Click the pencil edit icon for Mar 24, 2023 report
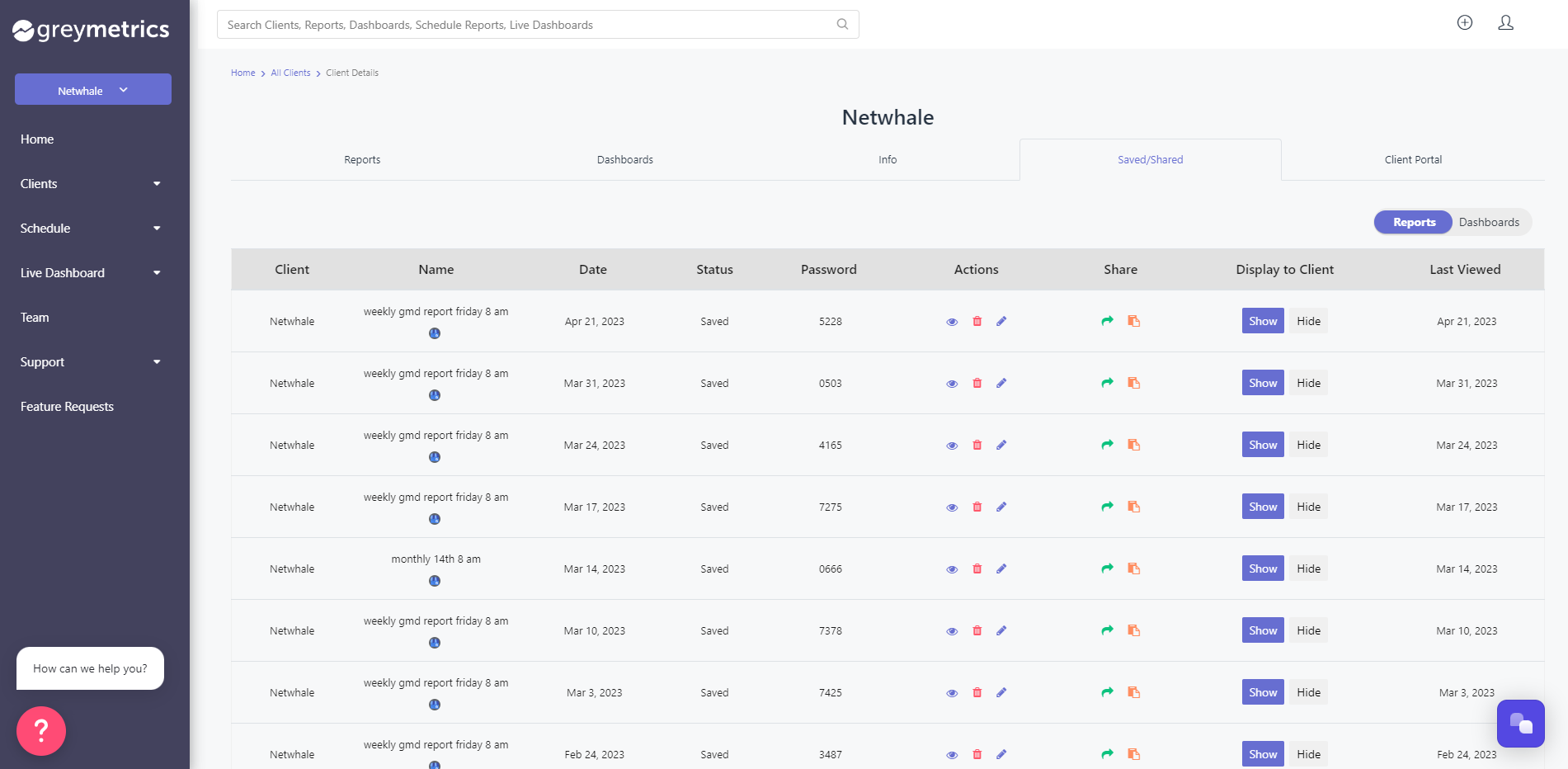 pos(1001,445)
